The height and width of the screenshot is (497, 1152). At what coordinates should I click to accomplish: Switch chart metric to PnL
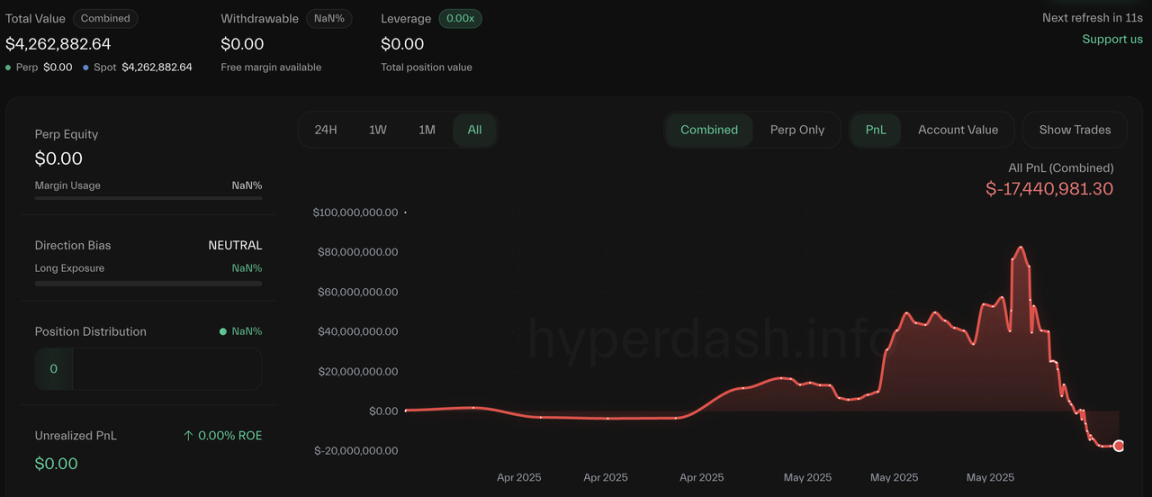[876, 130]
